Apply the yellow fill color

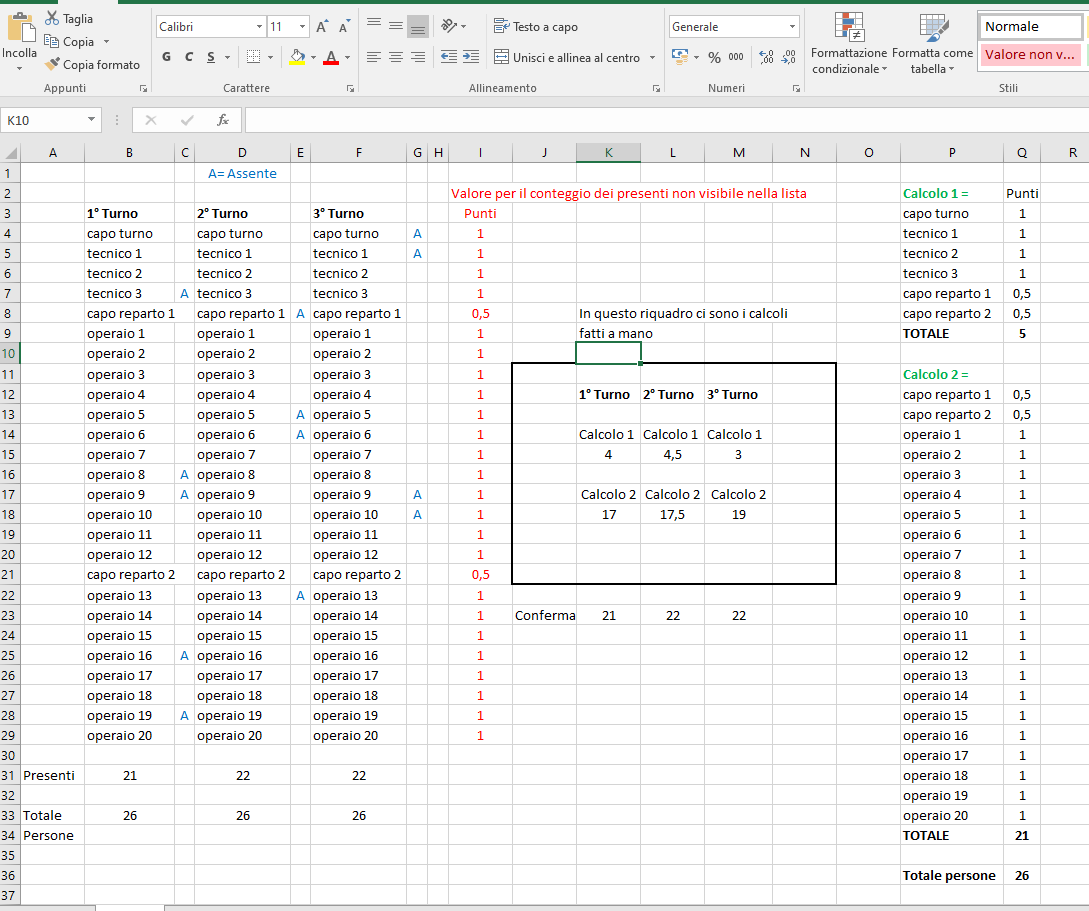click(x=297, y=57)
